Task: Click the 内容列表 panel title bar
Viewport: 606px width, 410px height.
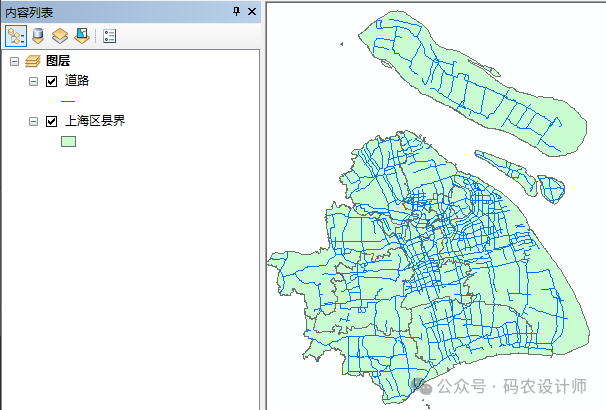Action: pos(100,11)
